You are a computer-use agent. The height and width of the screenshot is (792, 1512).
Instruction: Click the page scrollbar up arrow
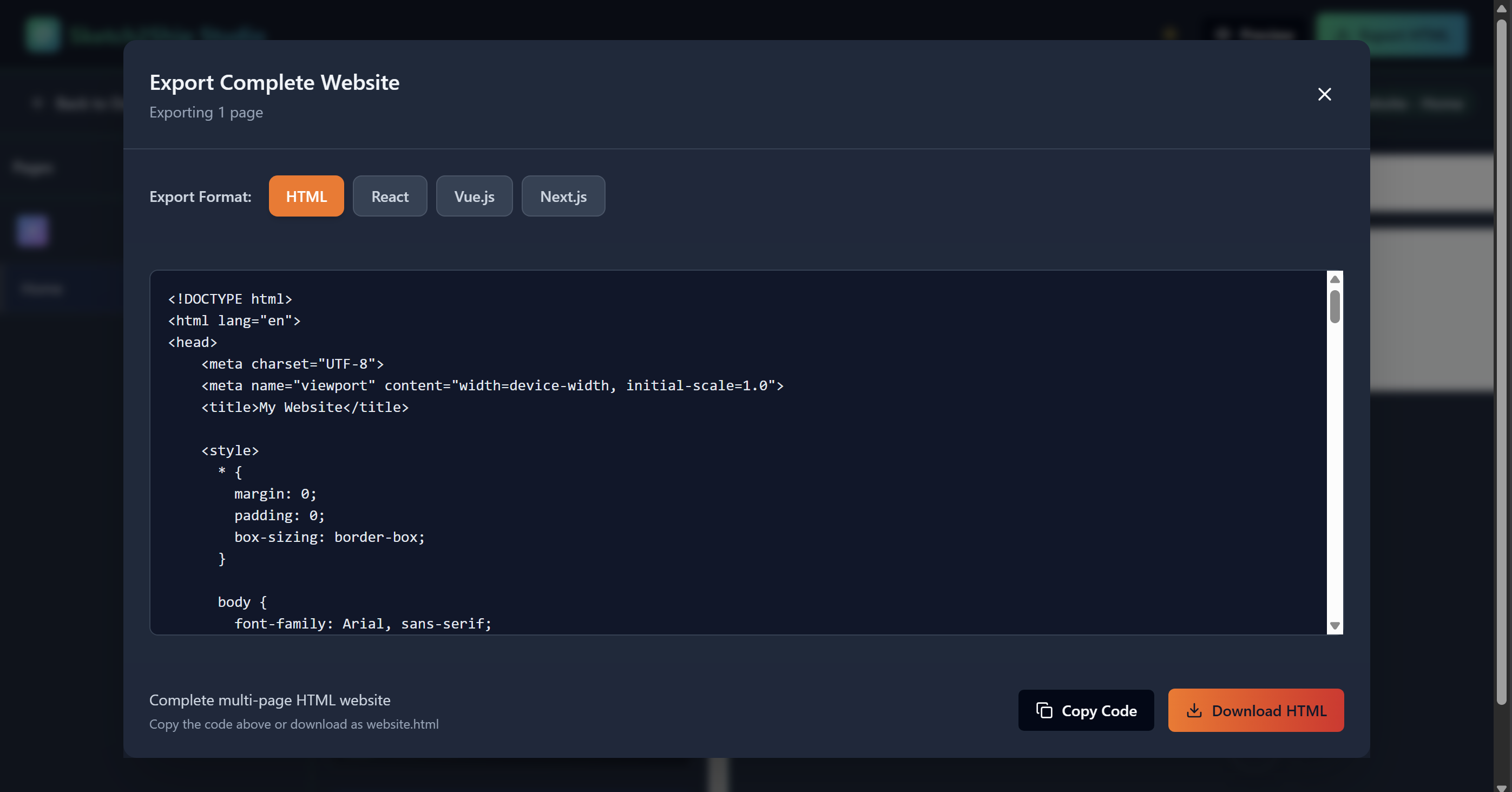(1501, 8)
